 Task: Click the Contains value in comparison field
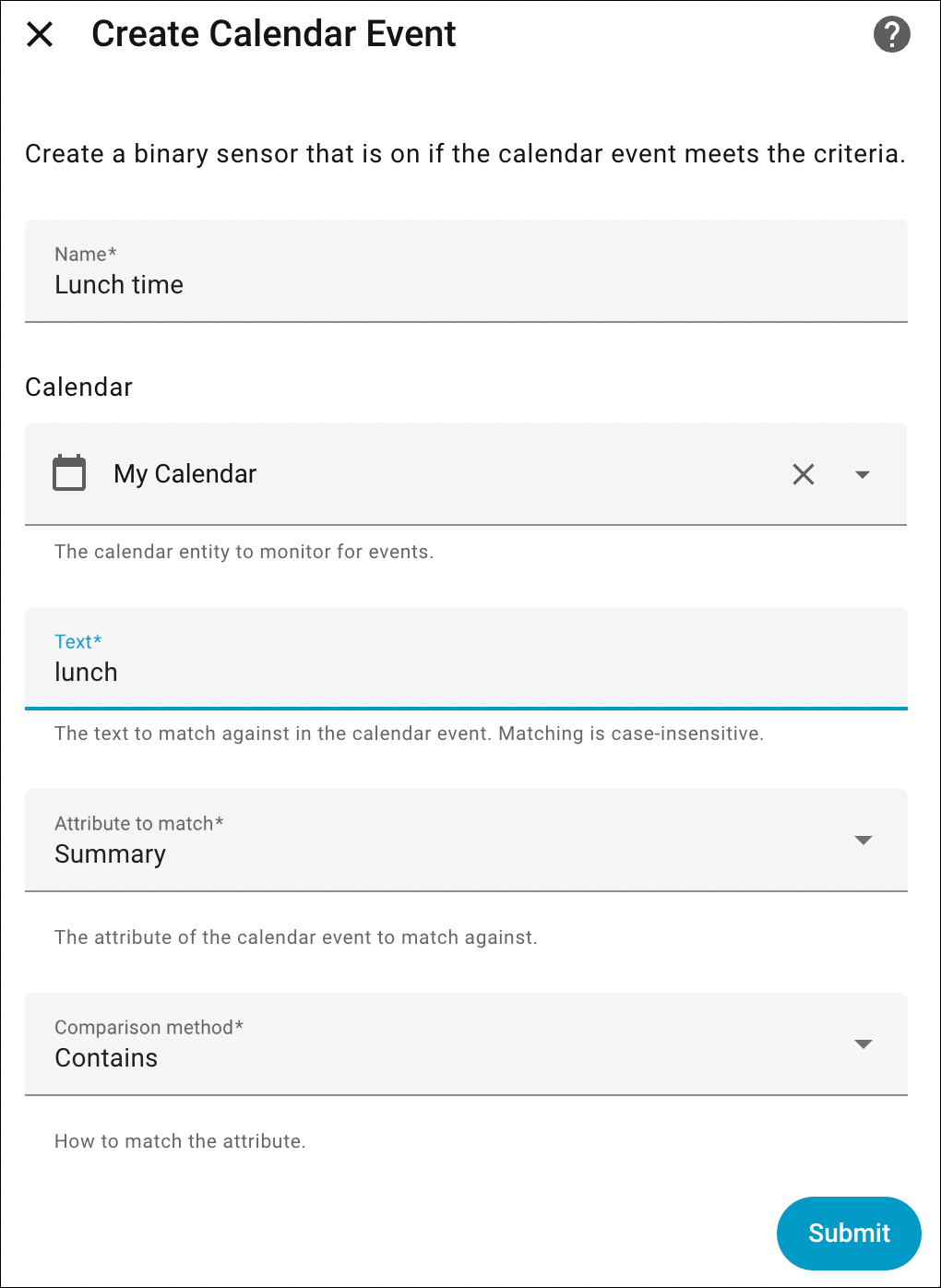click(x=106, y=1058)
